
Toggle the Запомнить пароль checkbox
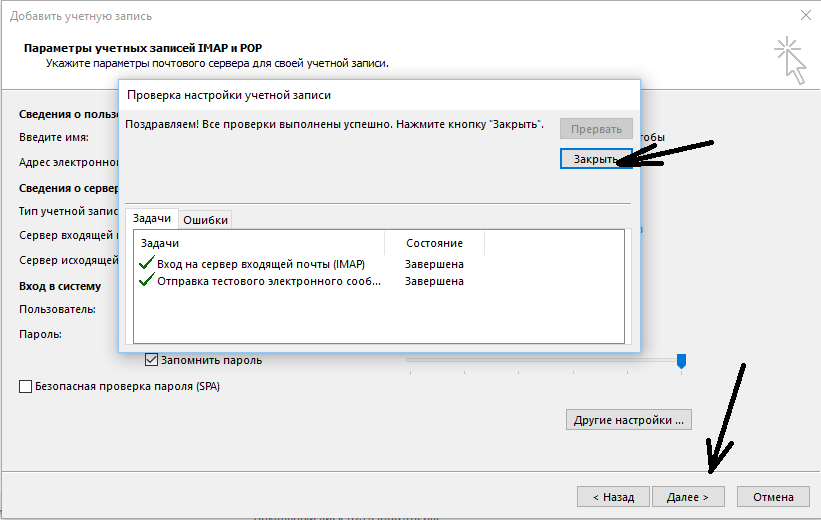point(152,360)
